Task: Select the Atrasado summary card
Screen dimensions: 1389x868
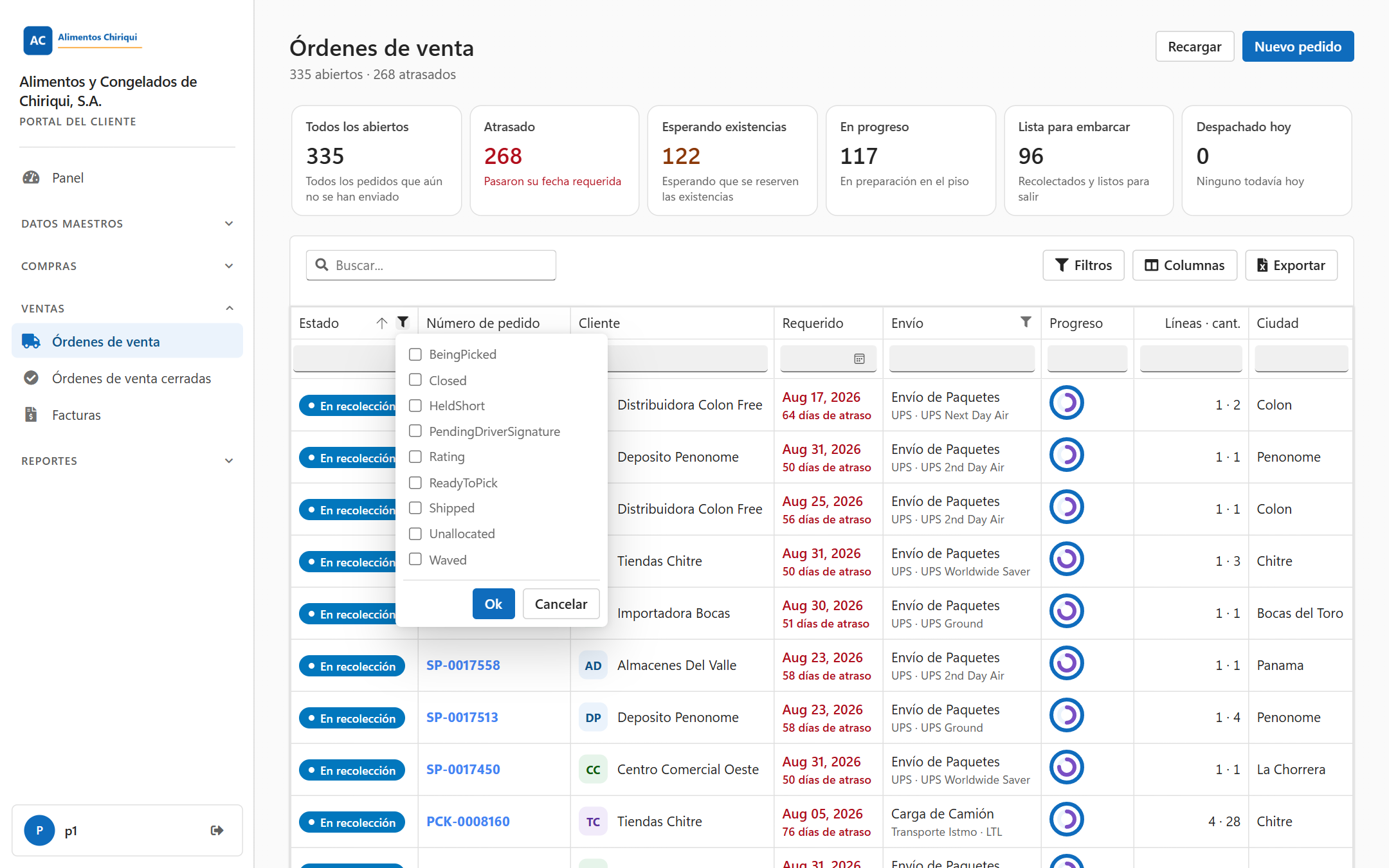Action: coord(554,161)
